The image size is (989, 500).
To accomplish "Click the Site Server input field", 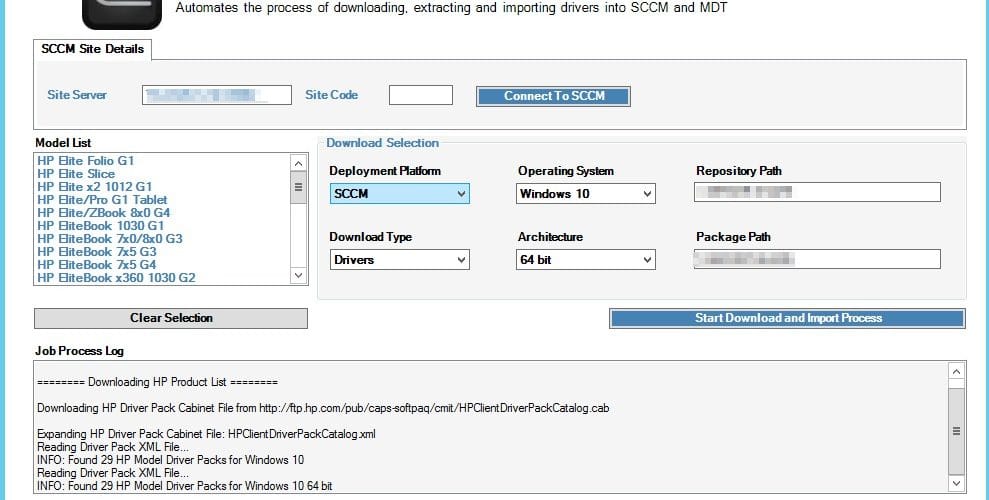I will pyautogui.click(x=217, y=95).
